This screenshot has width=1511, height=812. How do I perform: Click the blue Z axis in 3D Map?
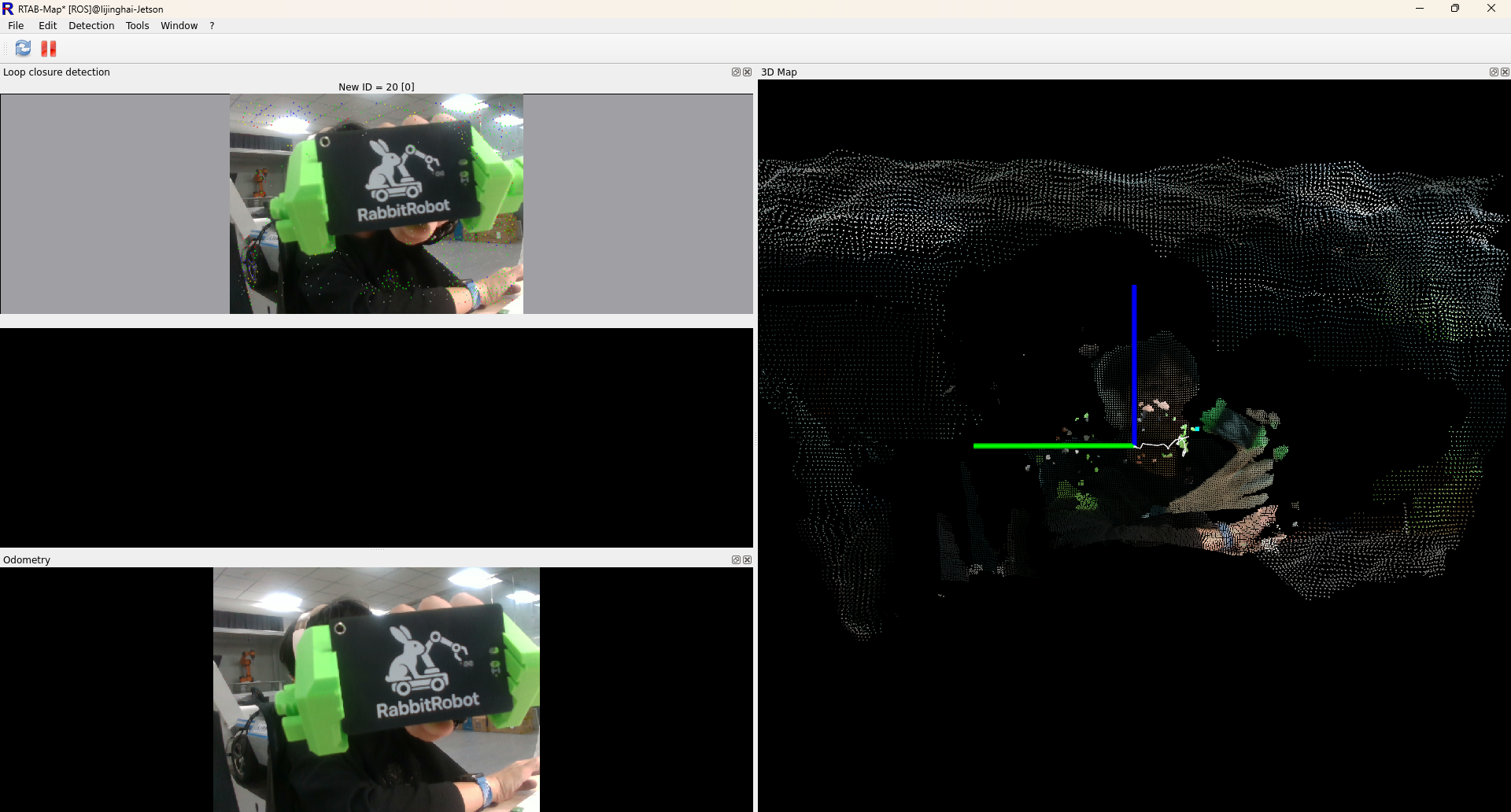[x=1134, y=365]
